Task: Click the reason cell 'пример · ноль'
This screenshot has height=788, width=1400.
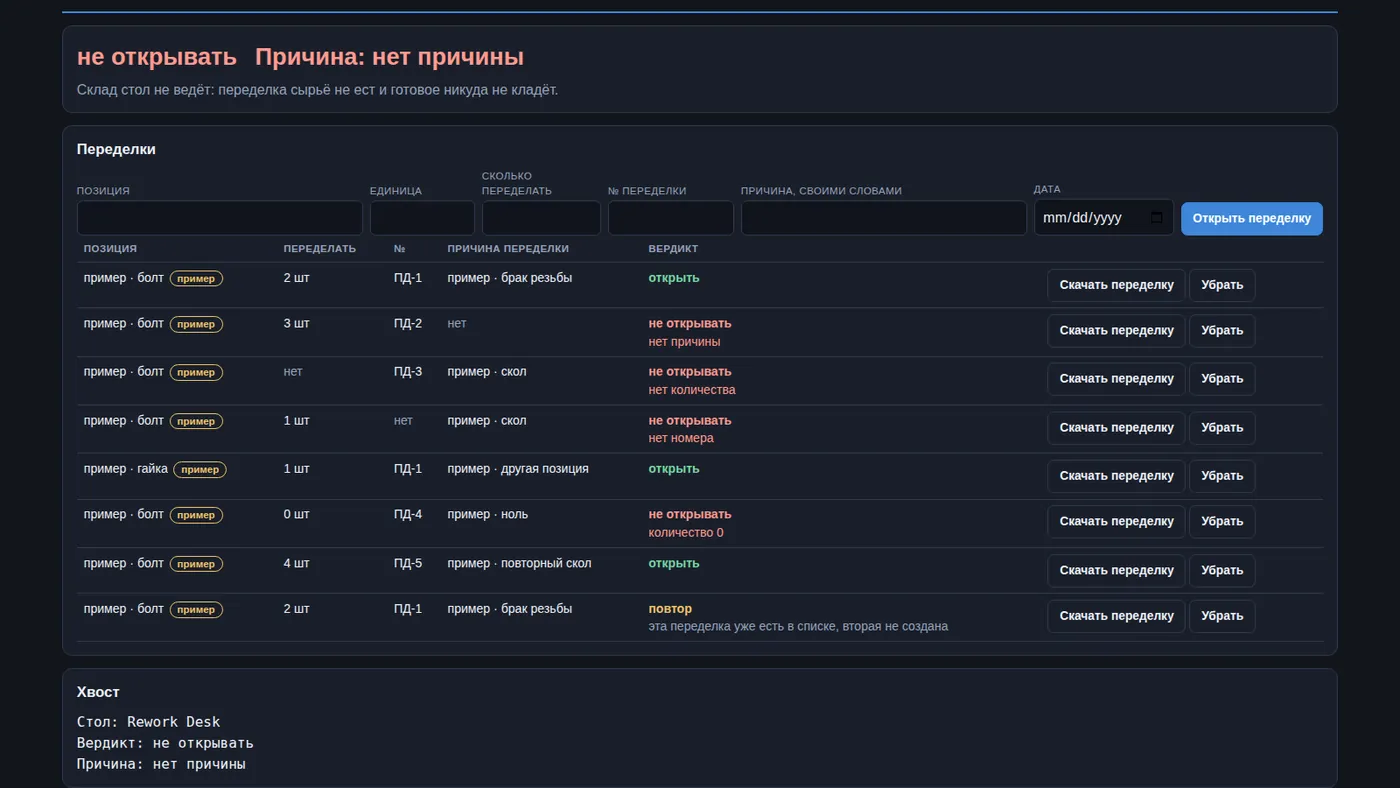Action: pyautogui.click(x=487, y=515)
